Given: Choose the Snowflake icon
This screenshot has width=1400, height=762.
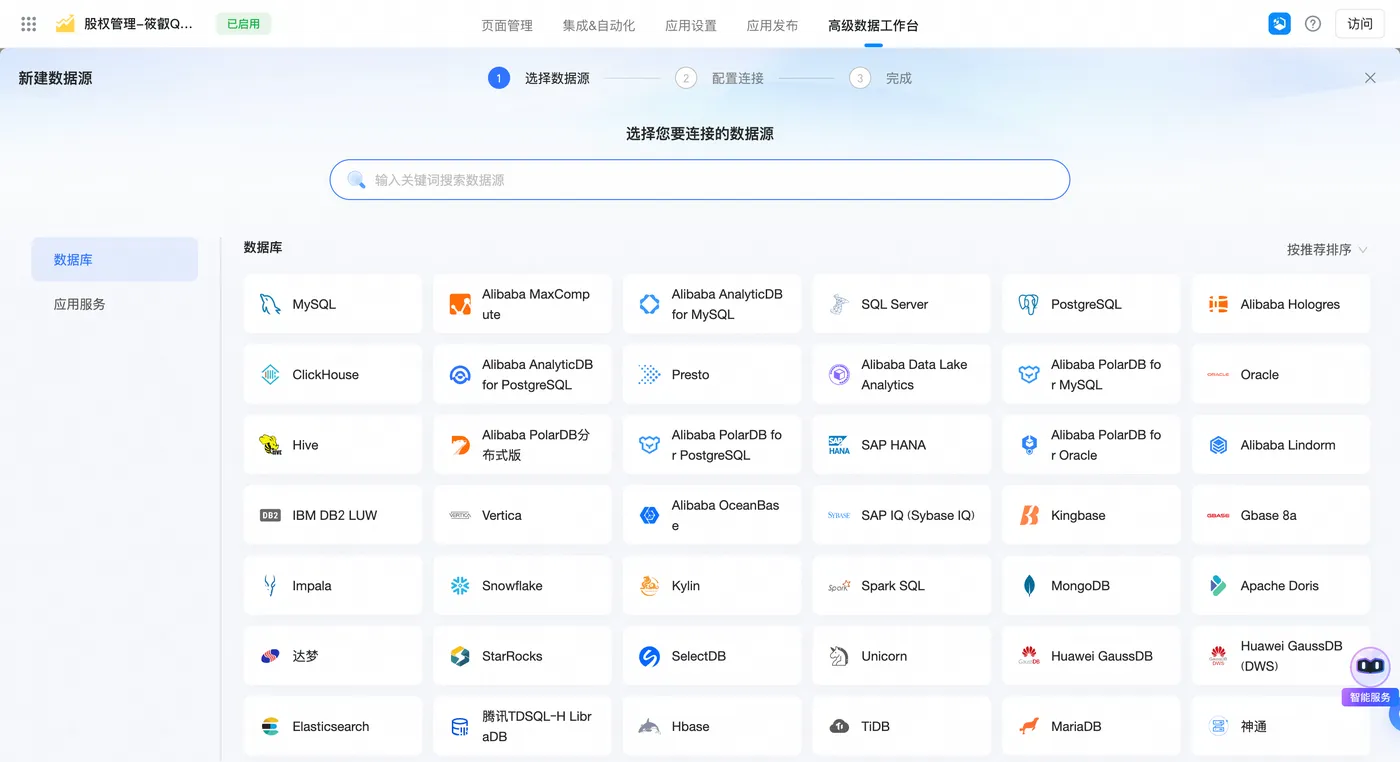Looking at the screenshot, I should click(x=460, y=586).
